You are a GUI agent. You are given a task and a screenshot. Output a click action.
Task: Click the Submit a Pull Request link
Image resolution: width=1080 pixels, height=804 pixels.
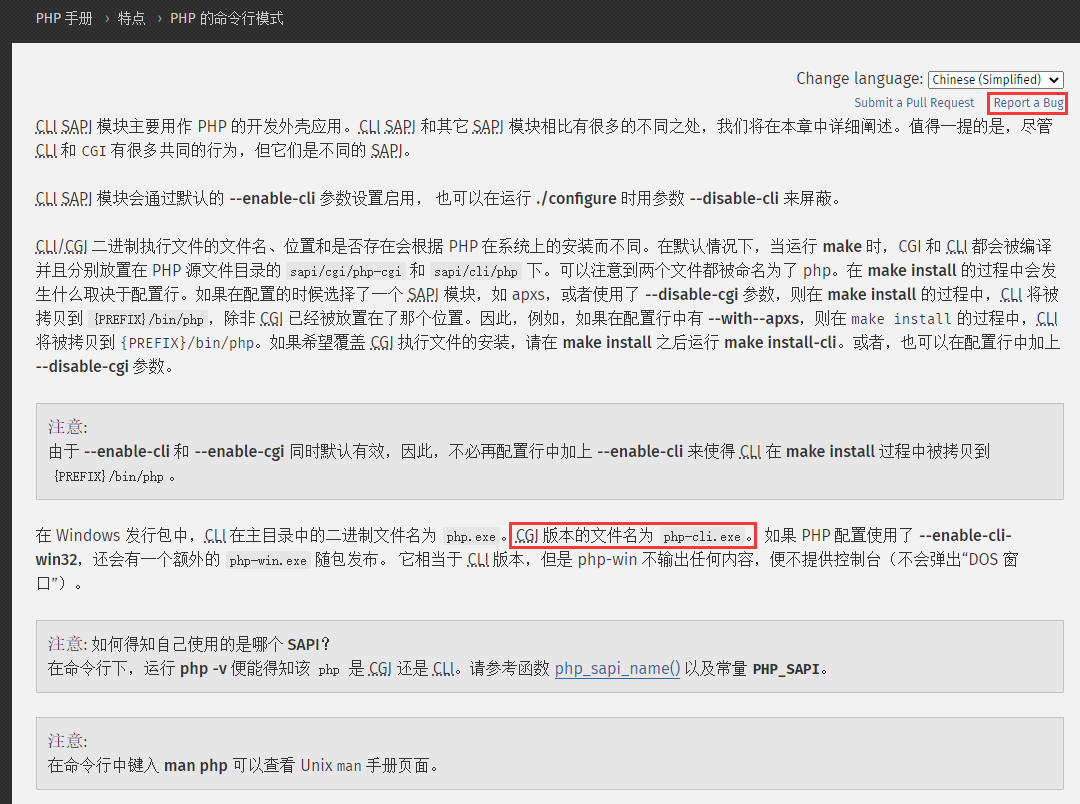[914, 103]
